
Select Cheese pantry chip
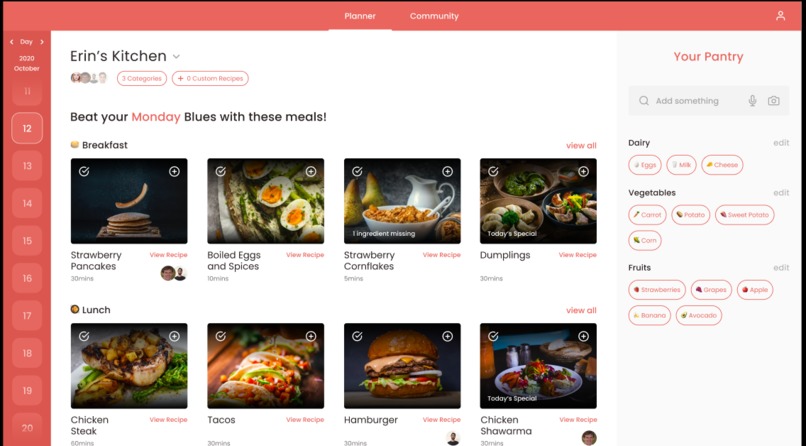(722, 165)
